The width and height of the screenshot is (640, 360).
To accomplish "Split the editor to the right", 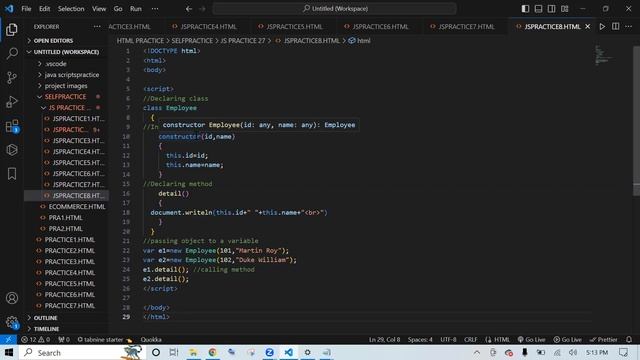I will (616, 27).
